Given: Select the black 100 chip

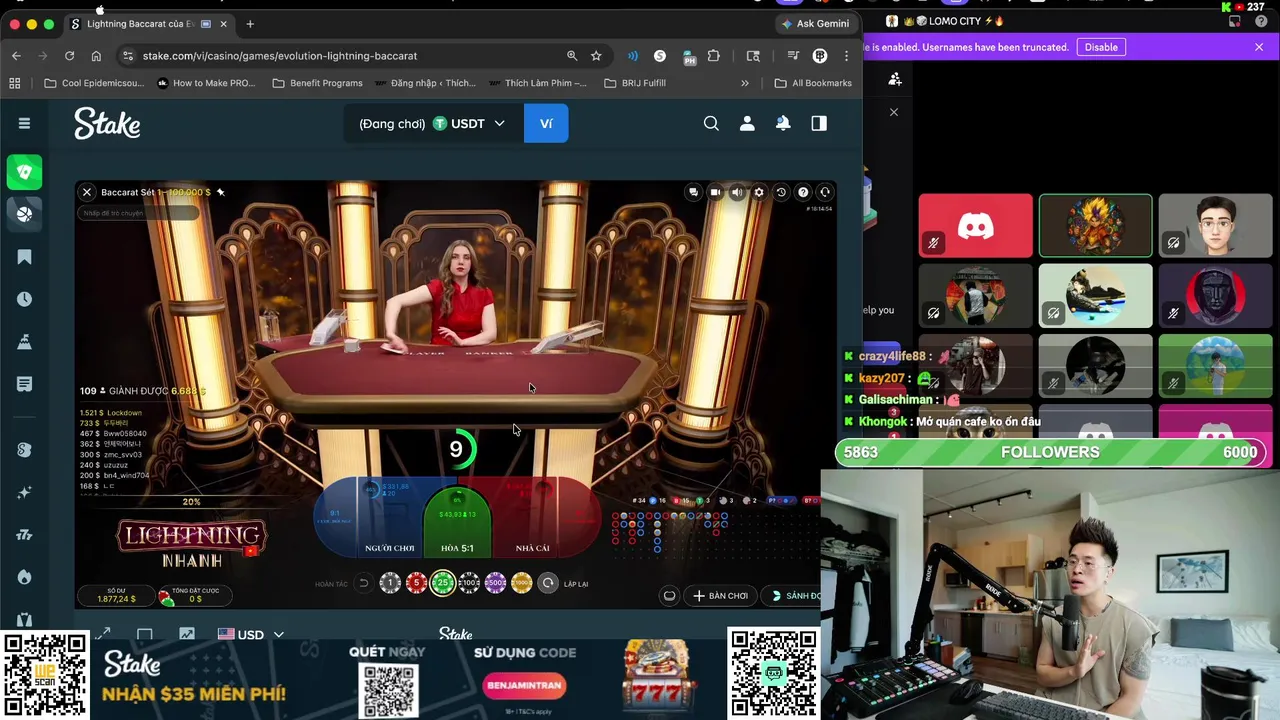Looking at the screenshot, I should click(469, 583).
